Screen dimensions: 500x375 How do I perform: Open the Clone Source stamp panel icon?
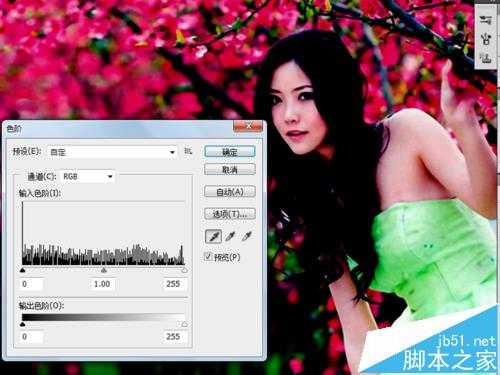pyautogui.click(x=486, y=58)
